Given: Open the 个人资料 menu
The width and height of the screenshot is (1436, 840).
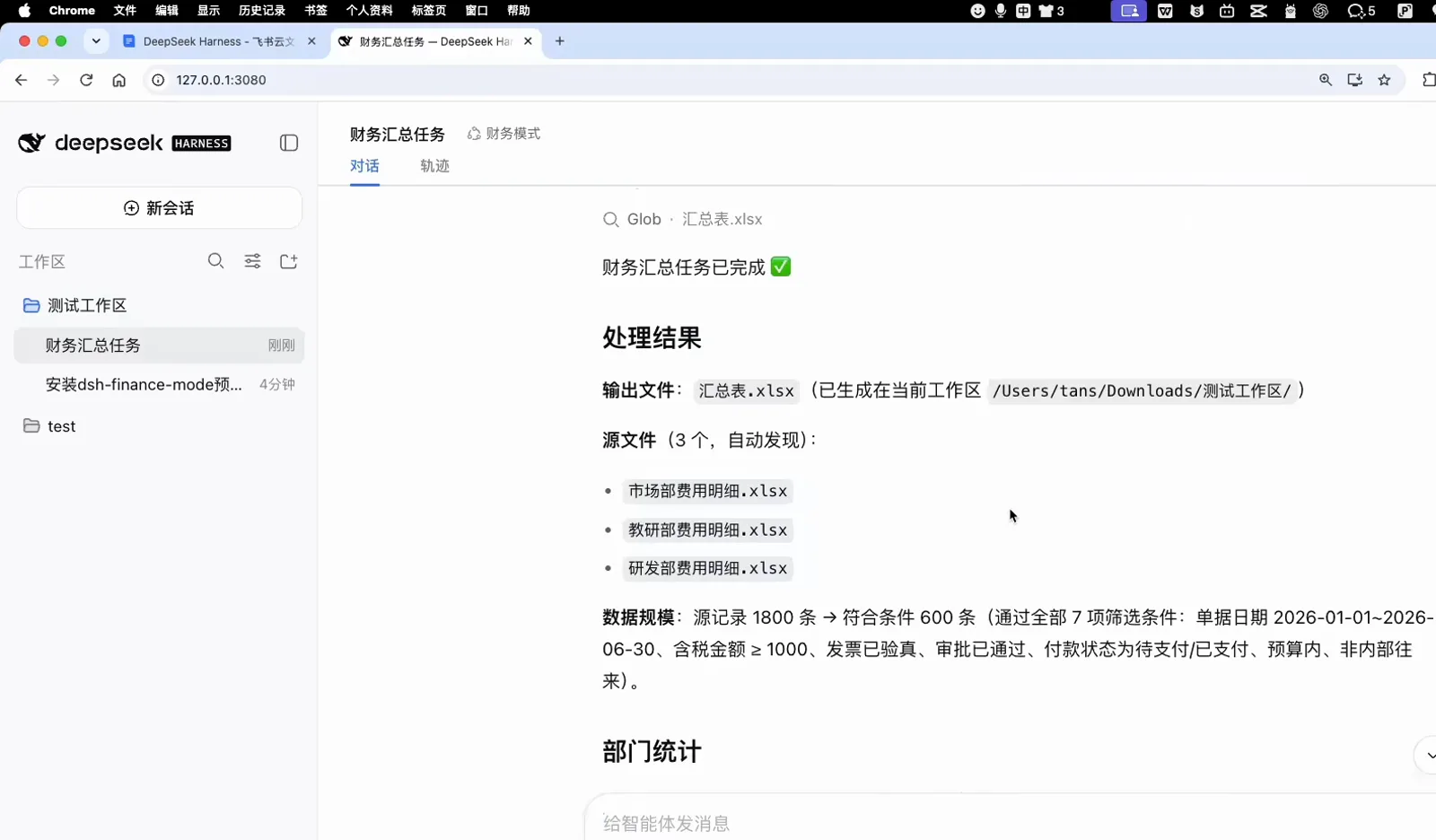Looking at the screenshot, I should point(370,11).
